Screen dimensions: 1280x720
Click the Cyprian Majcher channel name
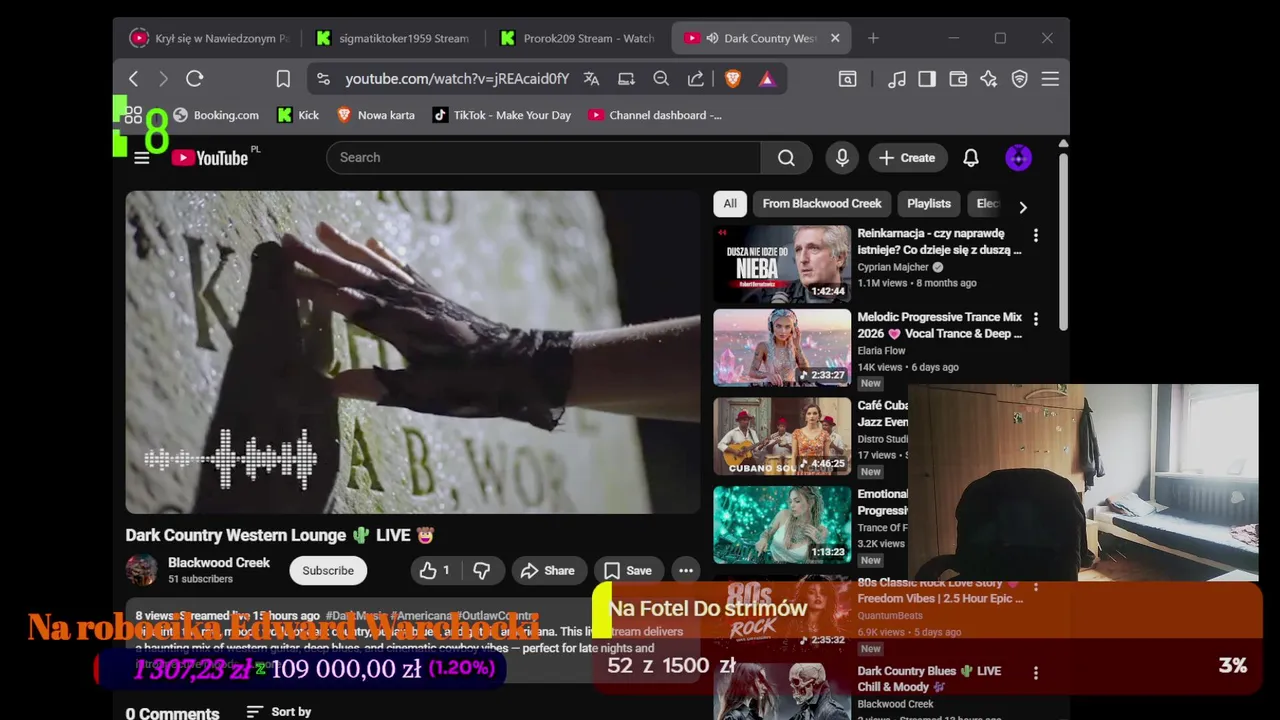pyautogui.click(x=893, y=267)
